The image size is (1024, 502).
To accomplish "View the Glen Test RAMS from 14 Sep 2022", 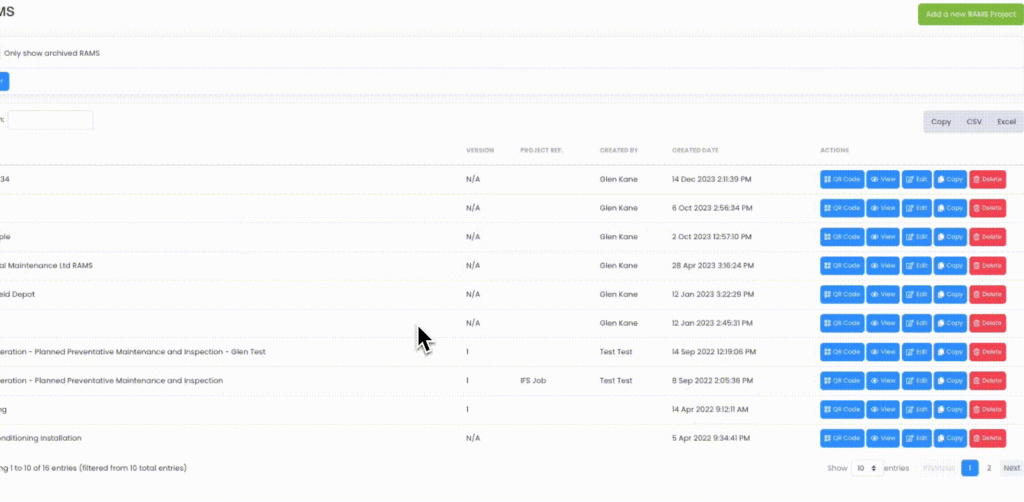I will [883, 352].
